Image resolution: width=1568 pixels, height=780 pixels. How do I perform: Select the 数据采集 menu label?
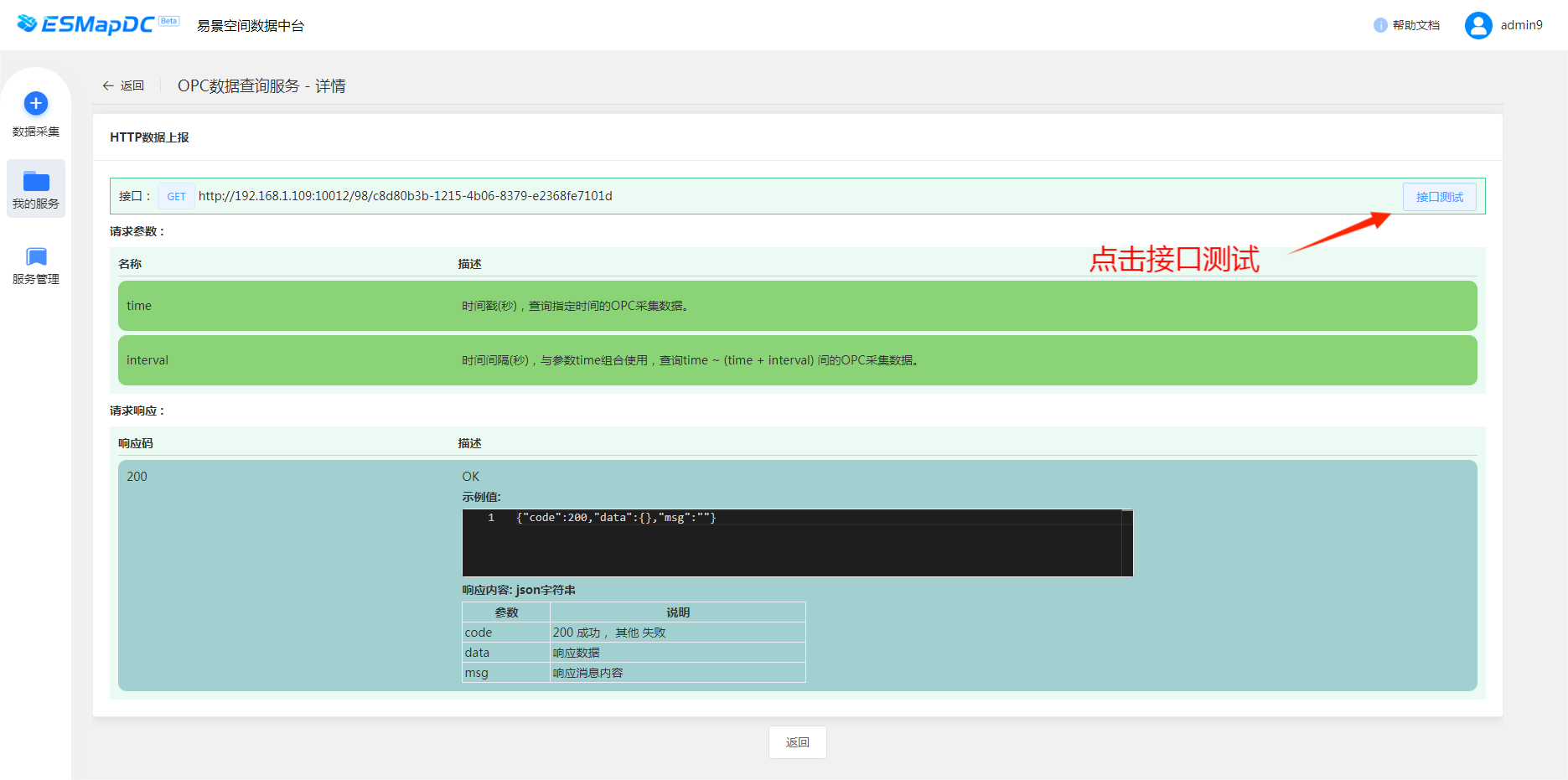click(x=36, y=132)
